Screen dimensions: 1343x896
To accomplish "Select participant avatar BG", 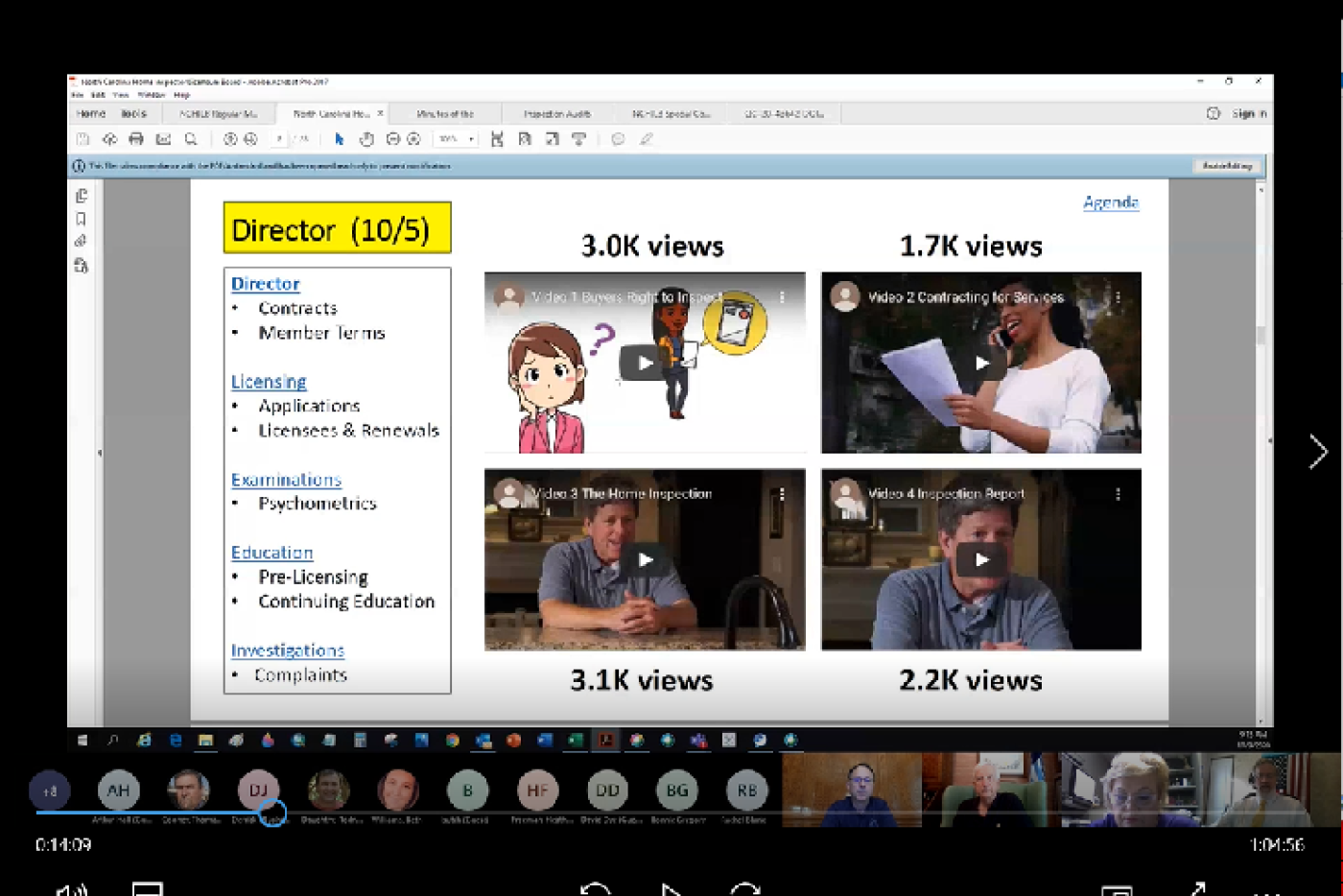I will (677, 790).
